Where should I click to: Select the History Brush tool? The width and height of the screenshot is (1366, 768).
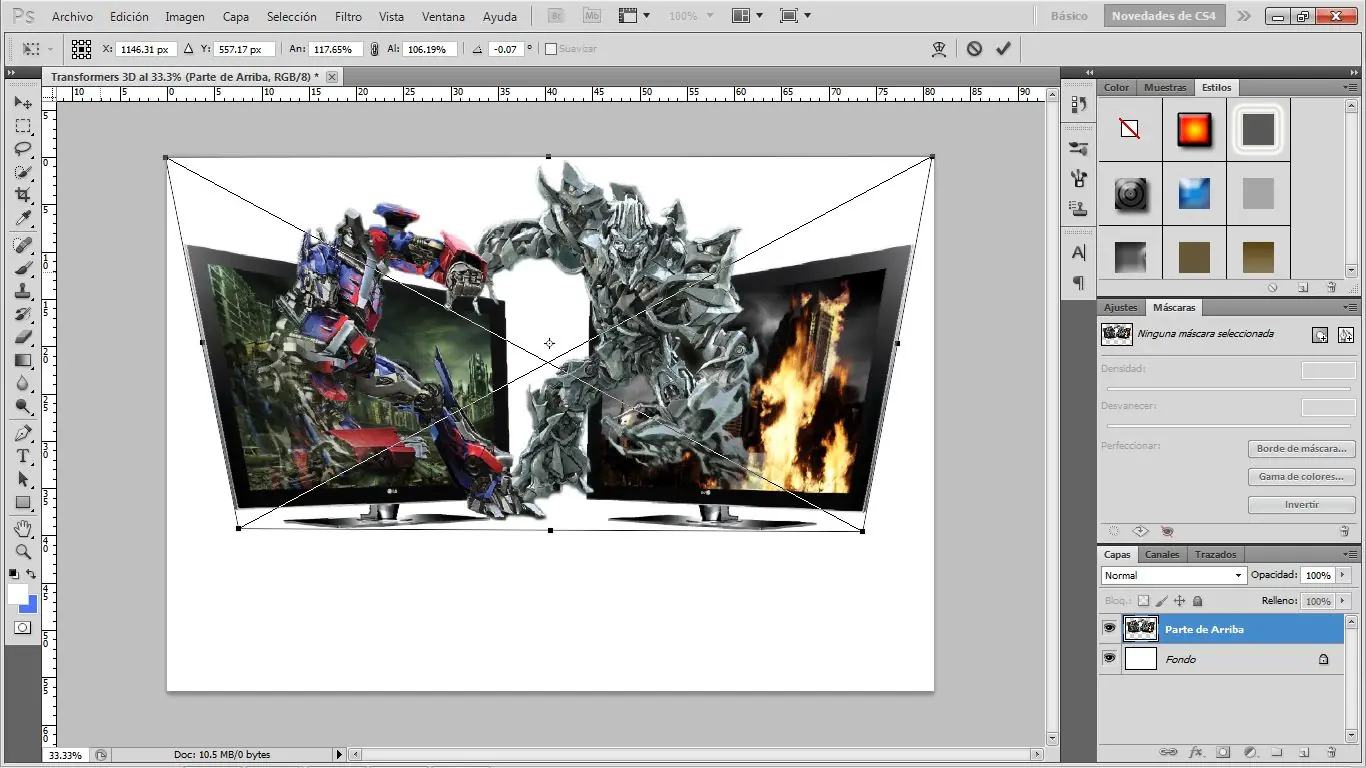point(22,314)
